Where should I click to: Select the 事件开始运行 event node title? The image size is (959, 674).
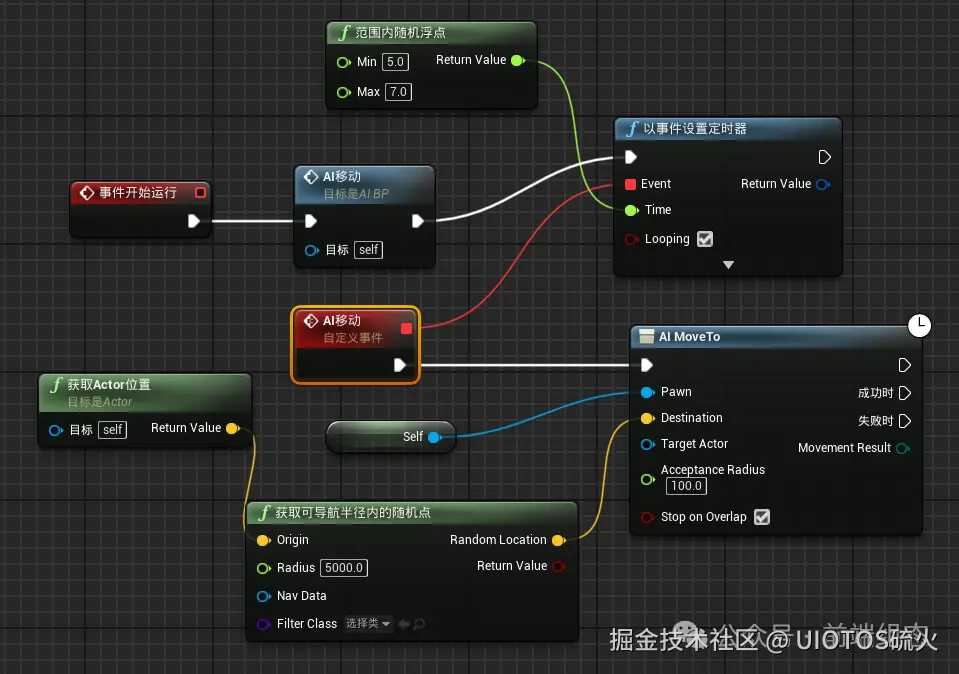[138, 193]
